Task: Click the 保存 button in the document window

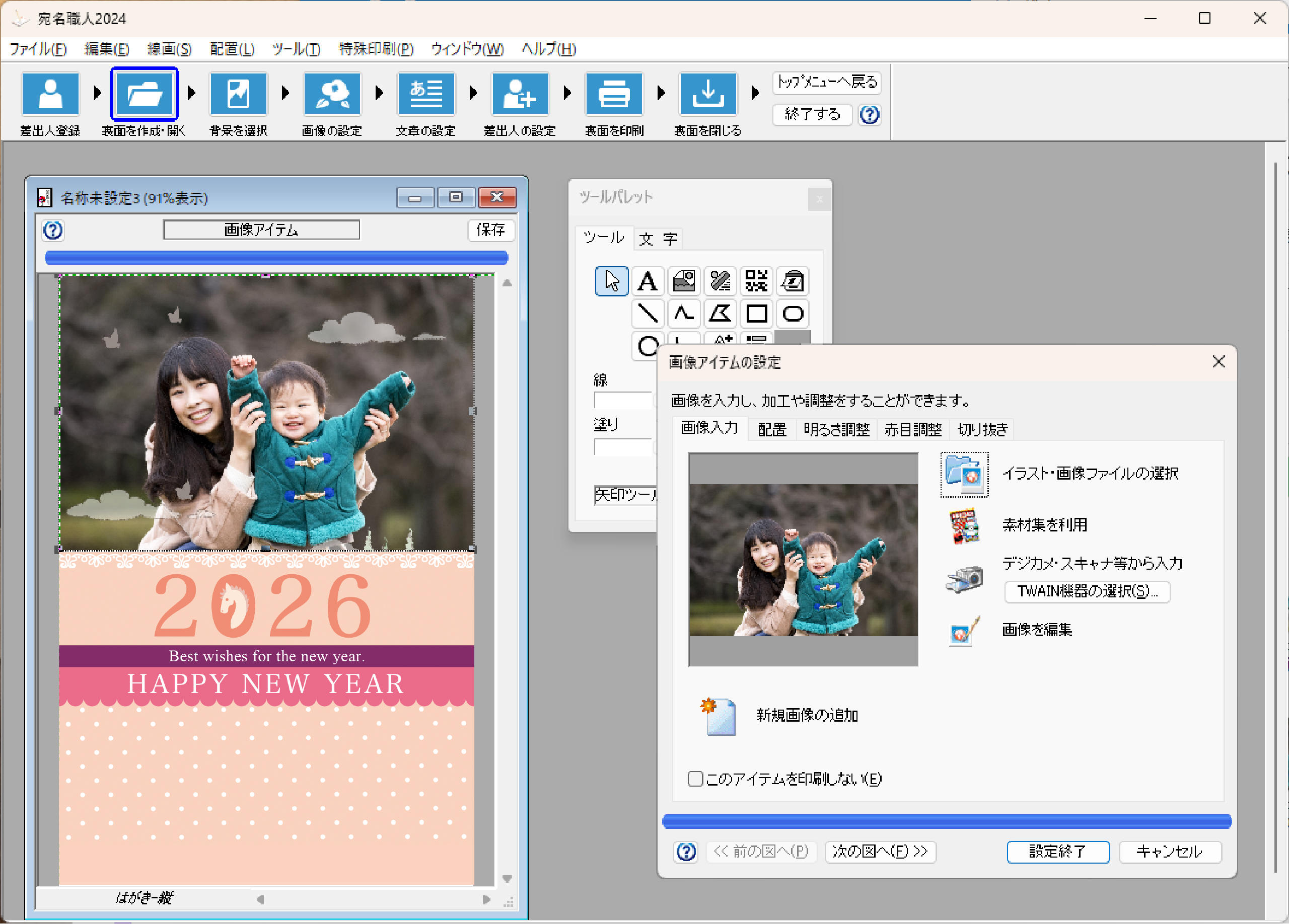Action: [491, 230]
